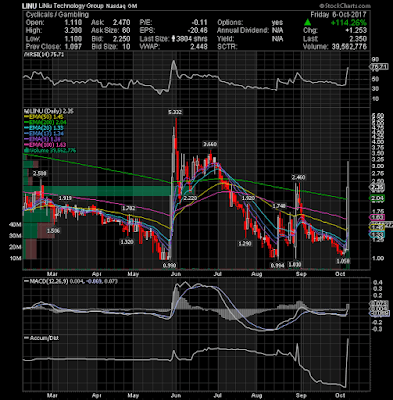Click the RSI(14) indicator label
This screenshot has height=400, width=393.
(36, 55)
